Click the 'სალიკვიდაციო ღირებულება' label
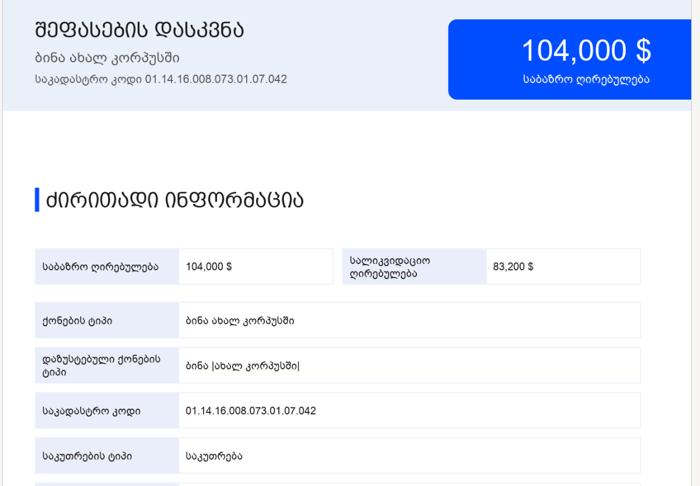Screen dimensions: 700x486 point(390,267)
